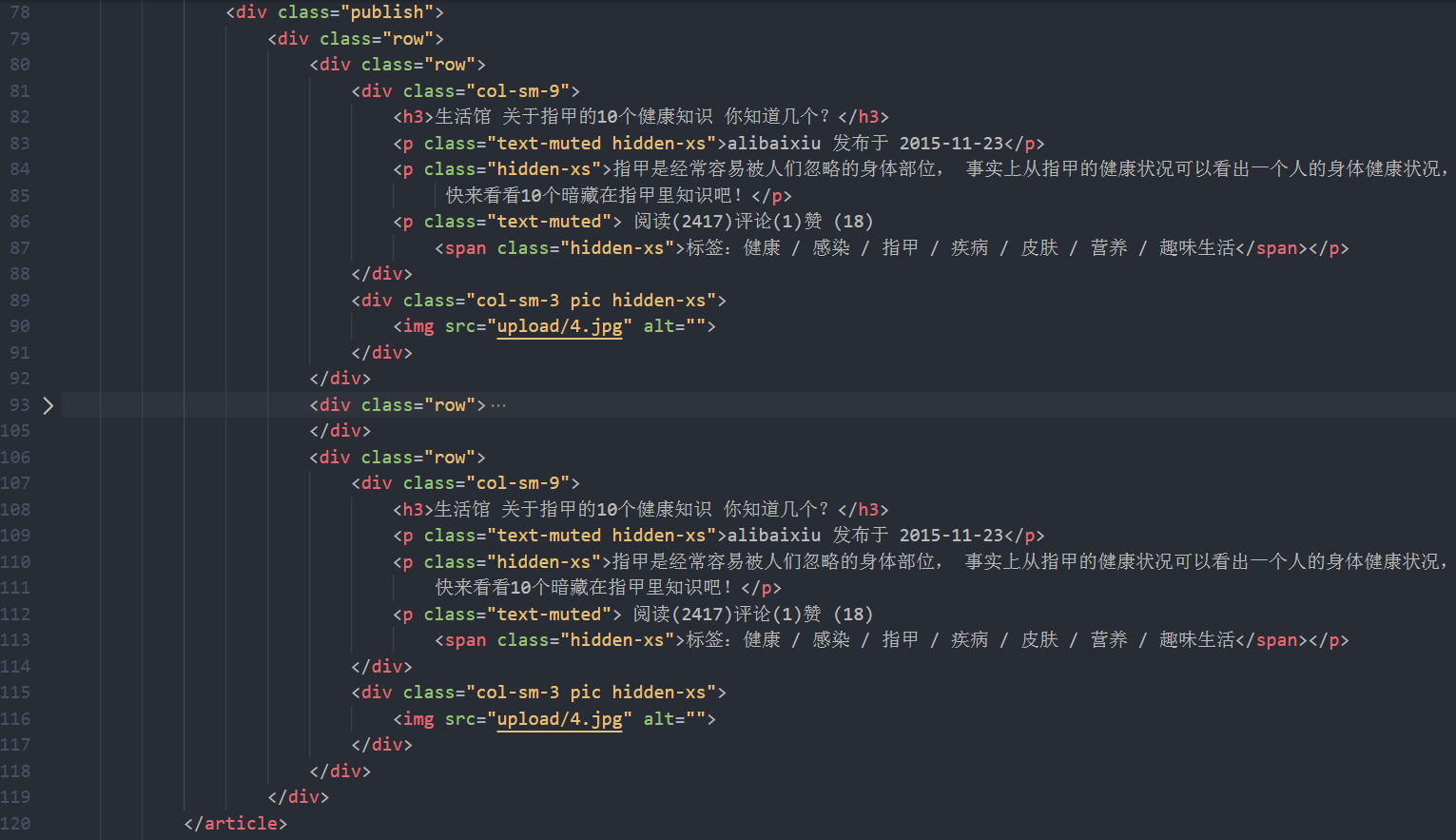The width and height of the screenshot is (1456, 840).
Task: Select line number 110 in the gutter
Action: [x=15, y=562]
